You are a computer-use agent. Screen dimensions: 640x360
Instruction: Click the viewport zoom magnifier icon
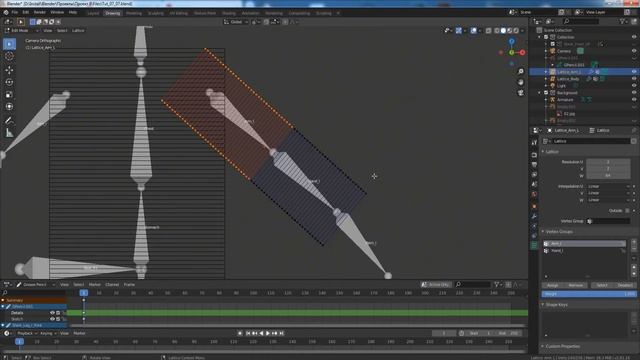pyautogui.click(x=520, y=71)
